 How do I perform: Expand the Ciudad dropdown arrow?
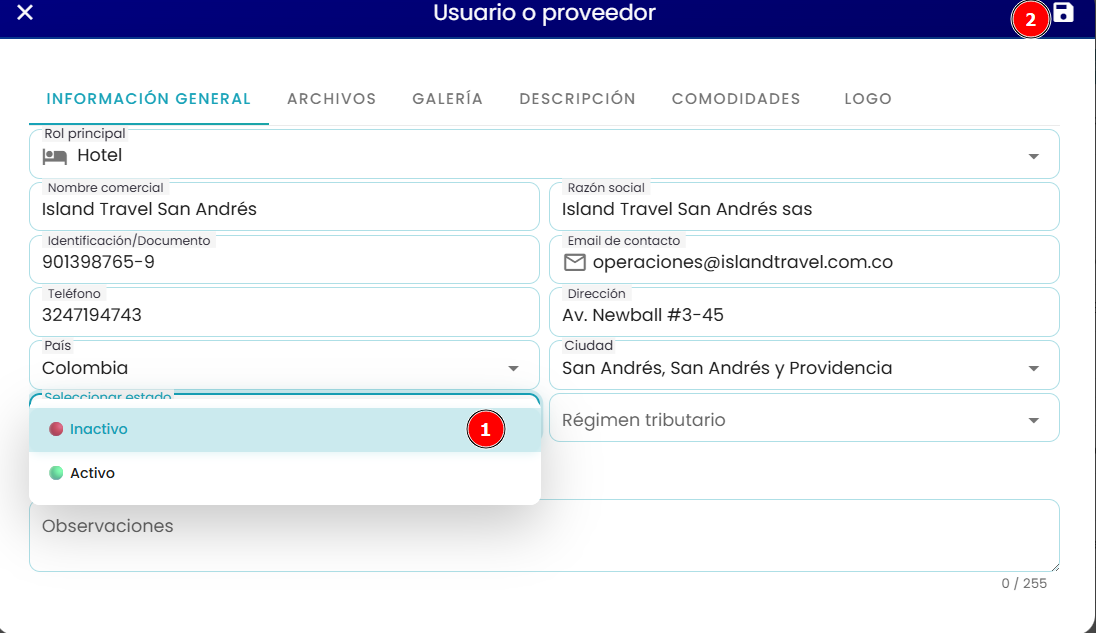[x=1034, y=368]
